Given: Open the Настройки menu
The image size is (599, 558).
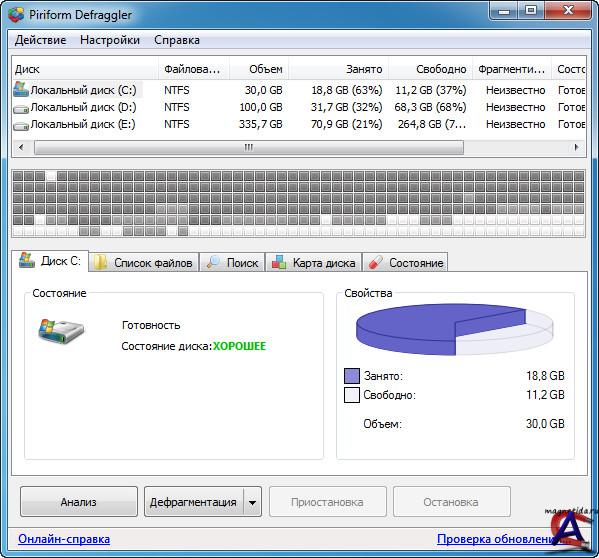Looking at the screenshot, I should point(110,40).
